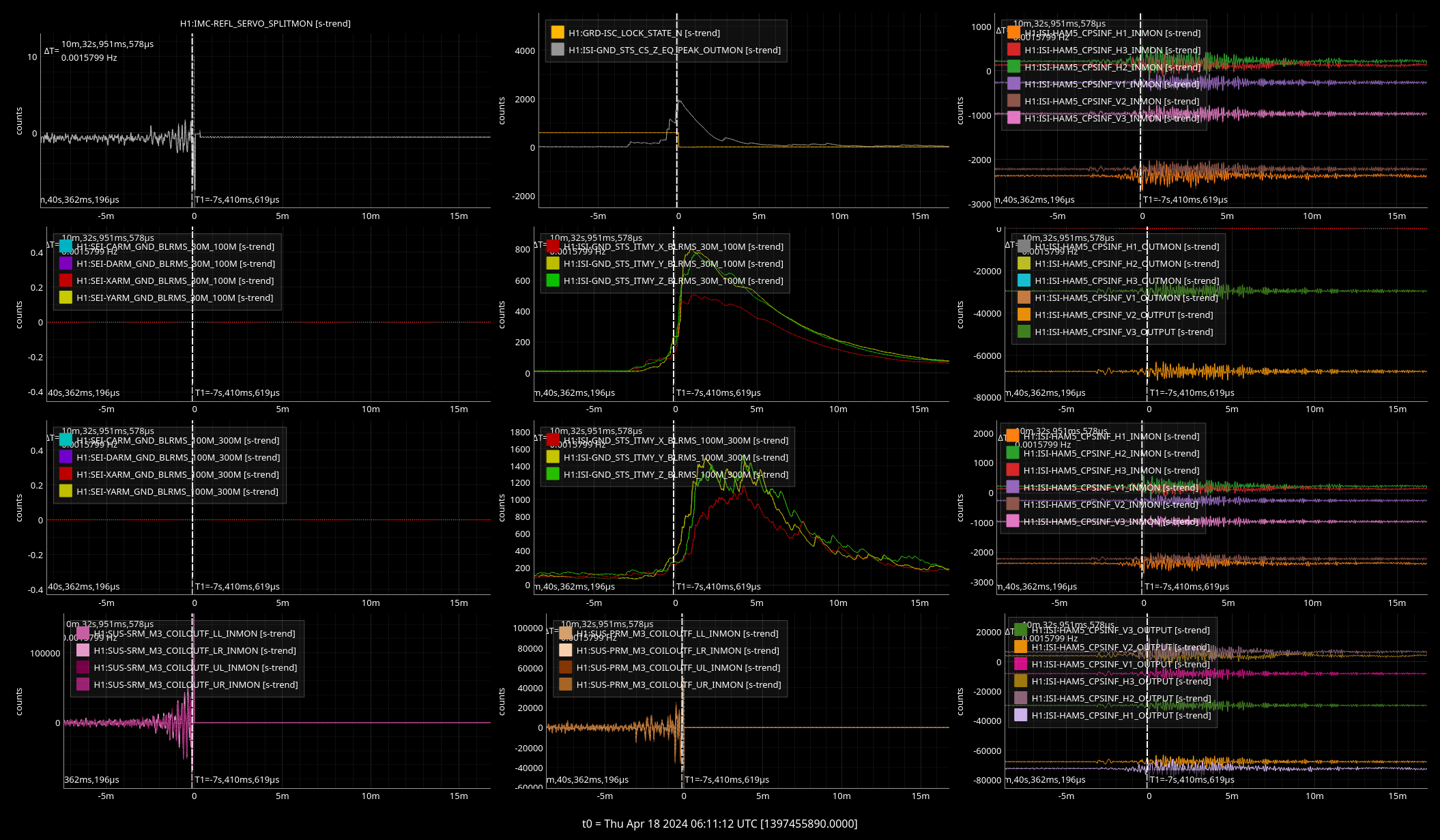The width and height of the screenshot is (1440, 840).
Task: Select the ISI-GND_STS_ITMY_Y_BLRMS_100M_300M legend label
Action: coord(676,457)
